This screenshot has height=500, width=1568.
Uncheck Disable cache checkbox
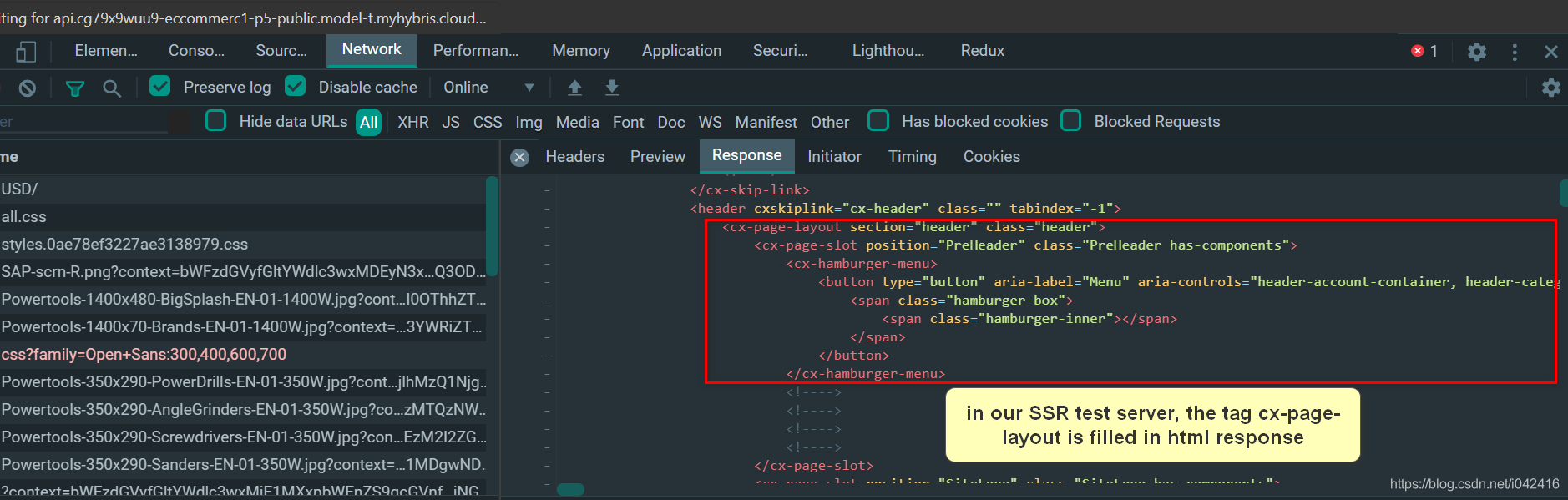point(295,86)
